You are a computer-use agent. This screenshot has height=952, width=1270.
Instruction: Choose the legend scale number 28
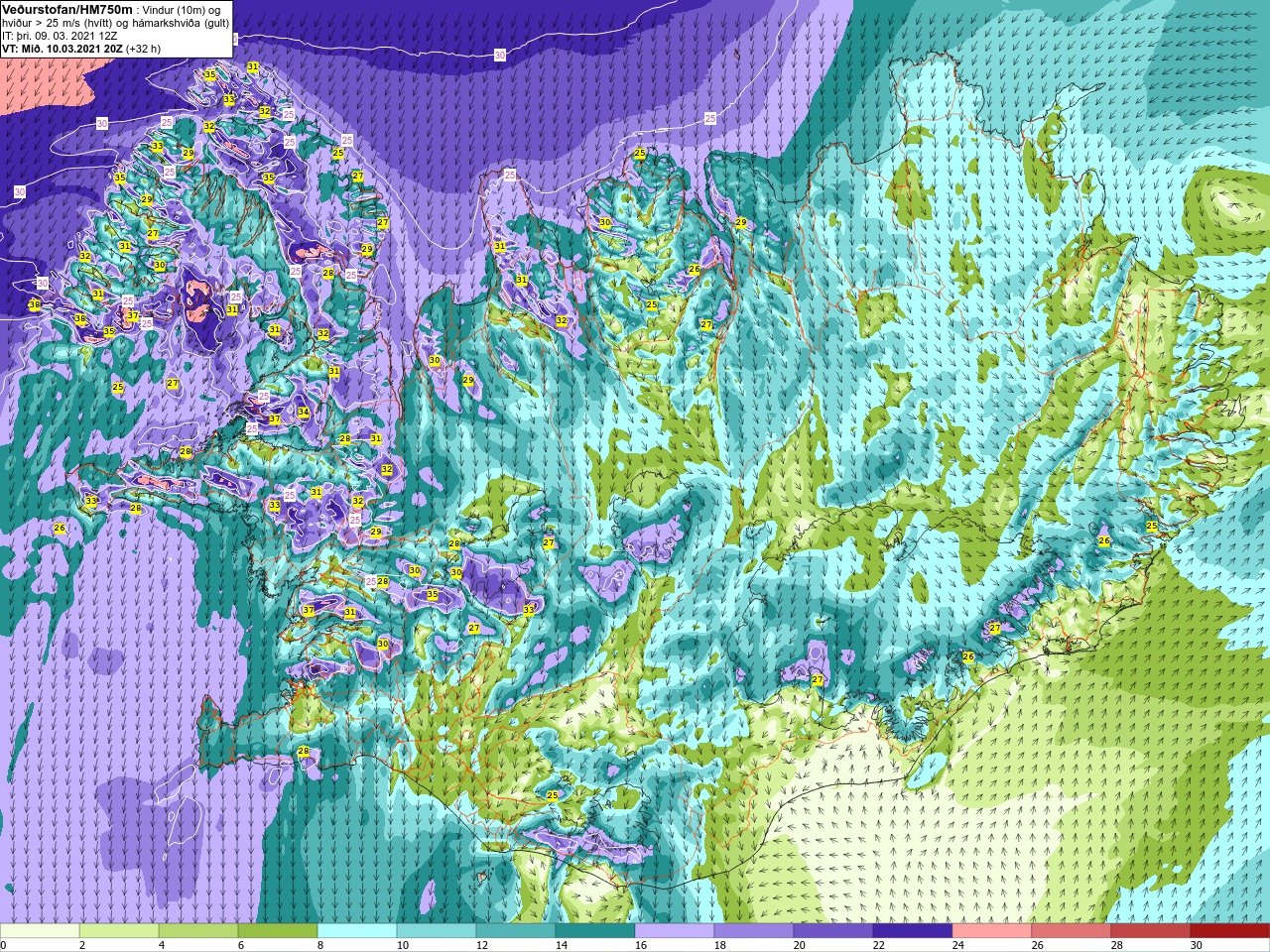pos(1117,945)
